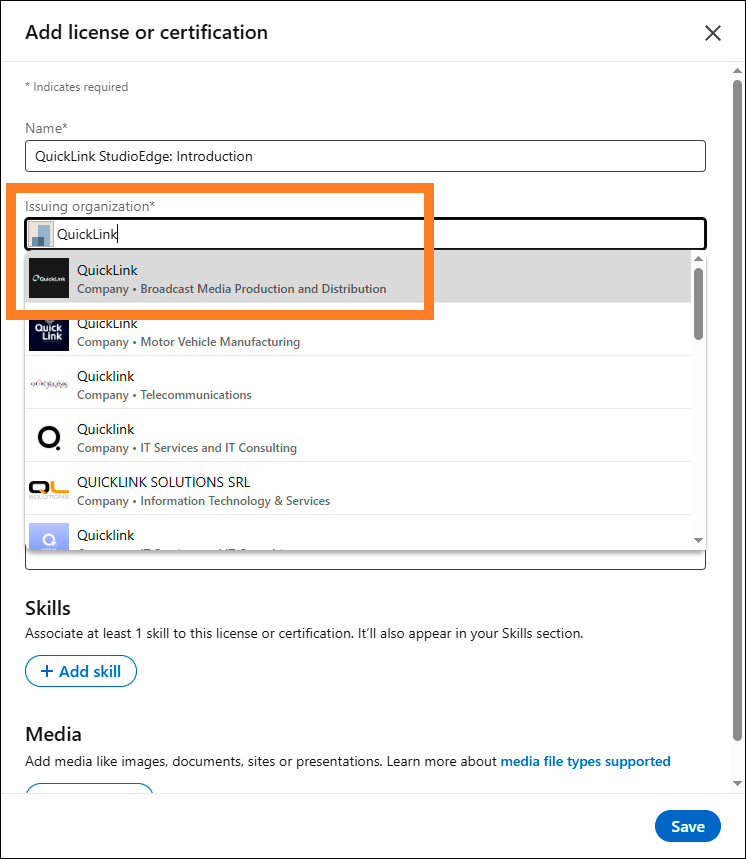Click the Issuing organization input with QuickLink typed
746x859 pixels.
pyautogui.click(x=365, y=234)
